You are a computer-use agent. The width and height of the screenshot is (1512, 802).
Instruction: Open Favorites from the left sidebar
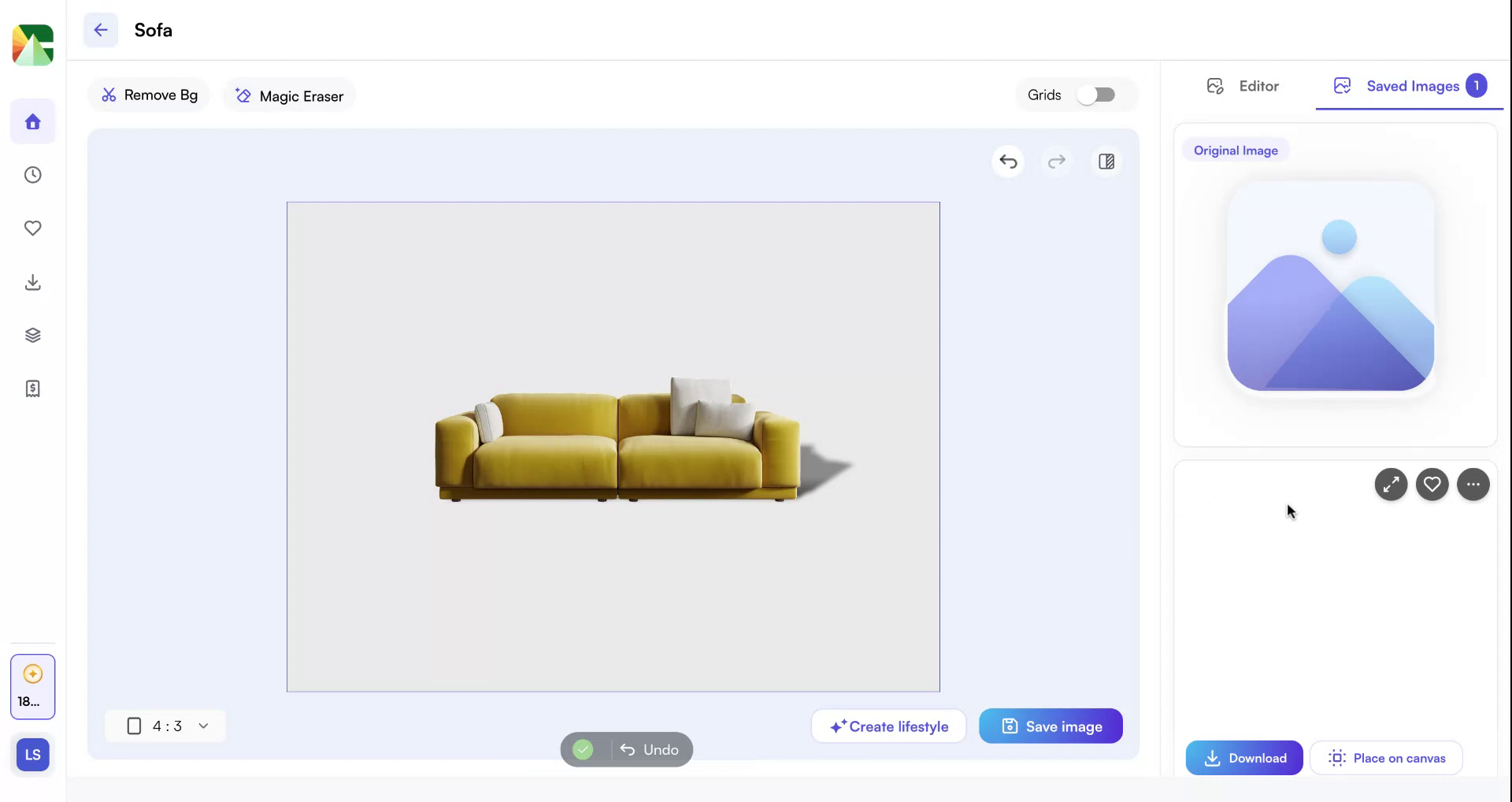point(32,228)
